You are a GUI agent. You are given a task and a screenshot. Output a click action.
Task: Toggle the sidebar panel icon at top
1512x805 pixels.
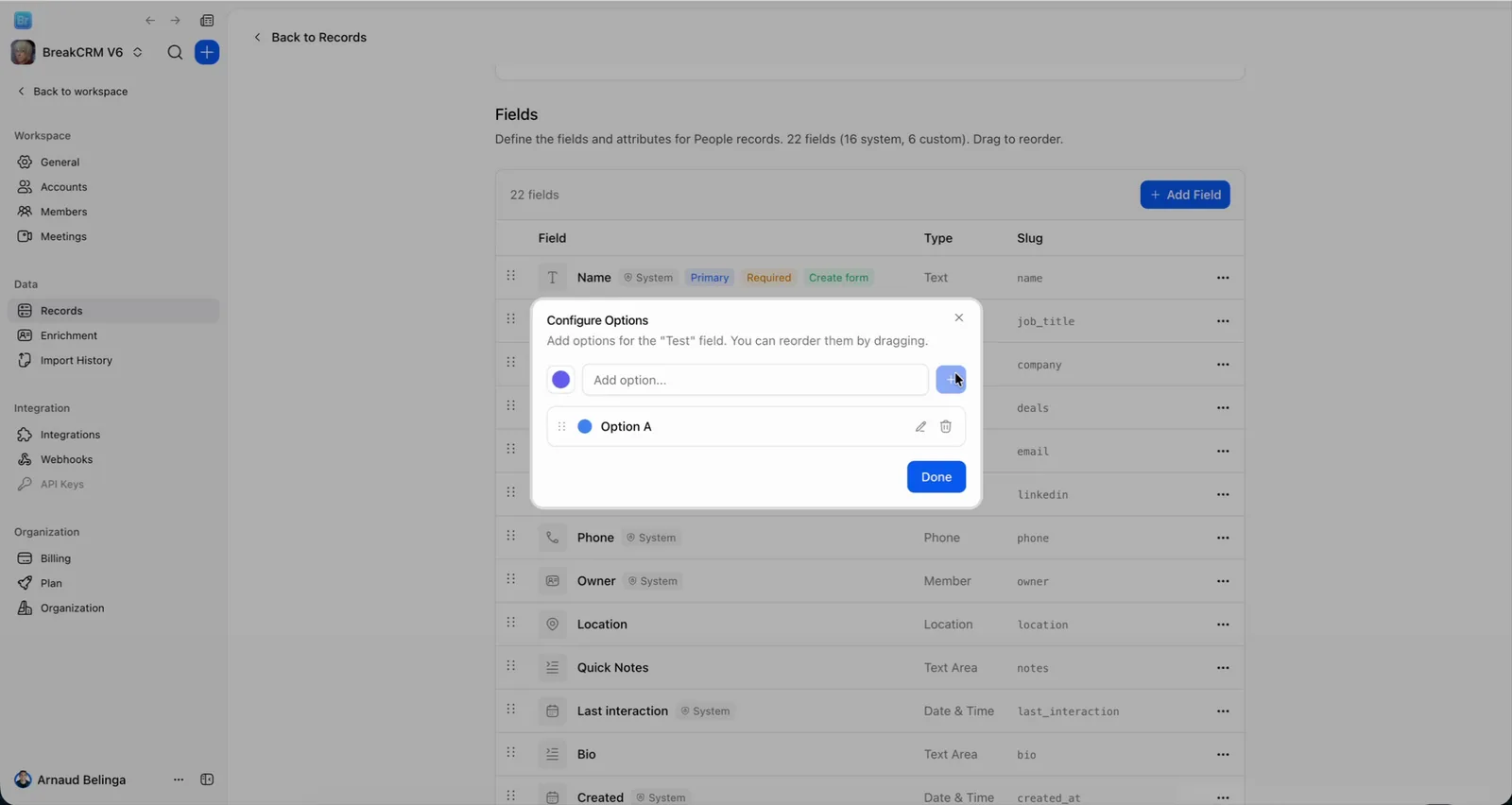(207, 21)
